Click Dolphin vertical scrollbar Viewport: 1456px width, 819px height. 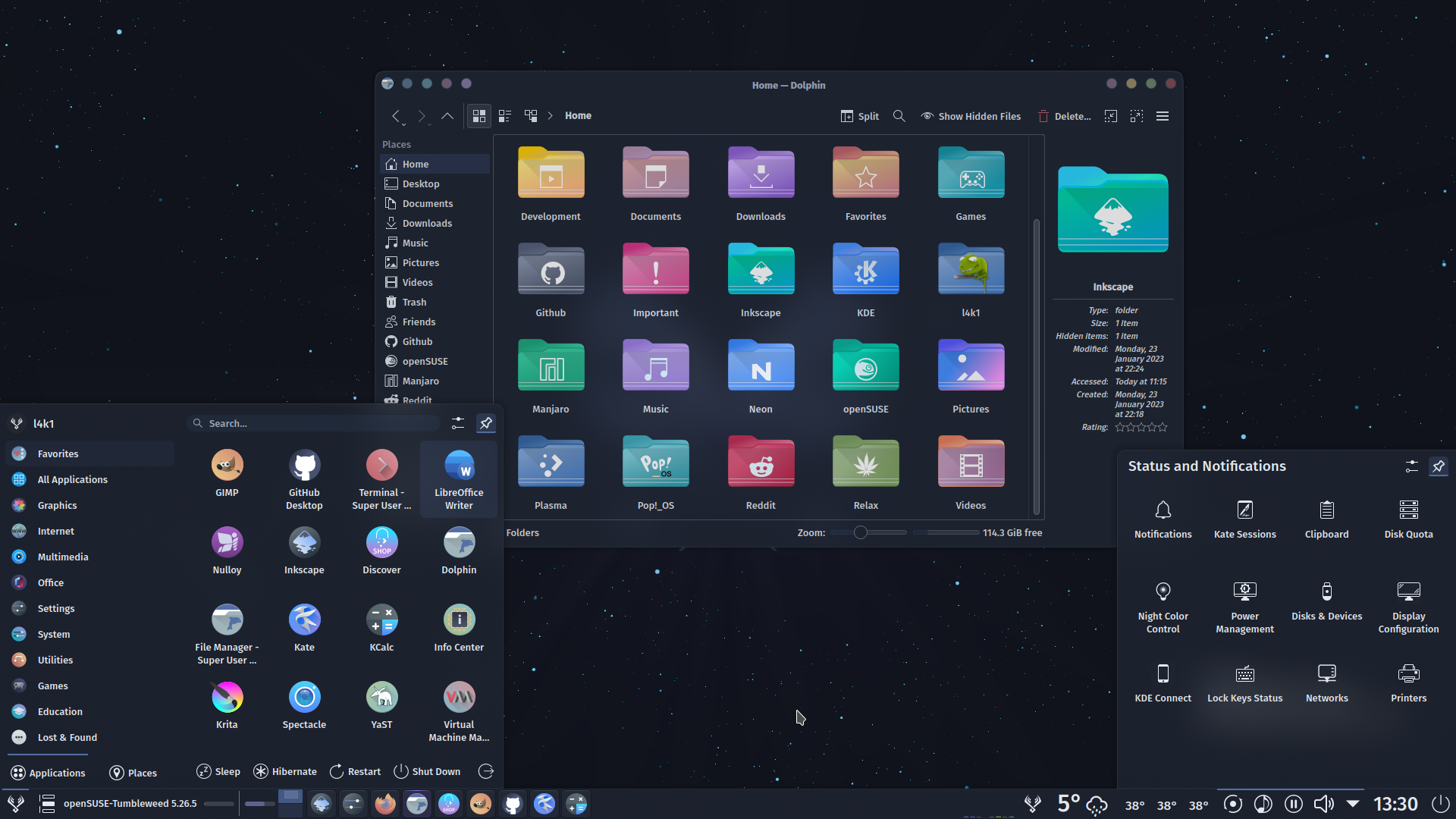(x=1036, y=366)
